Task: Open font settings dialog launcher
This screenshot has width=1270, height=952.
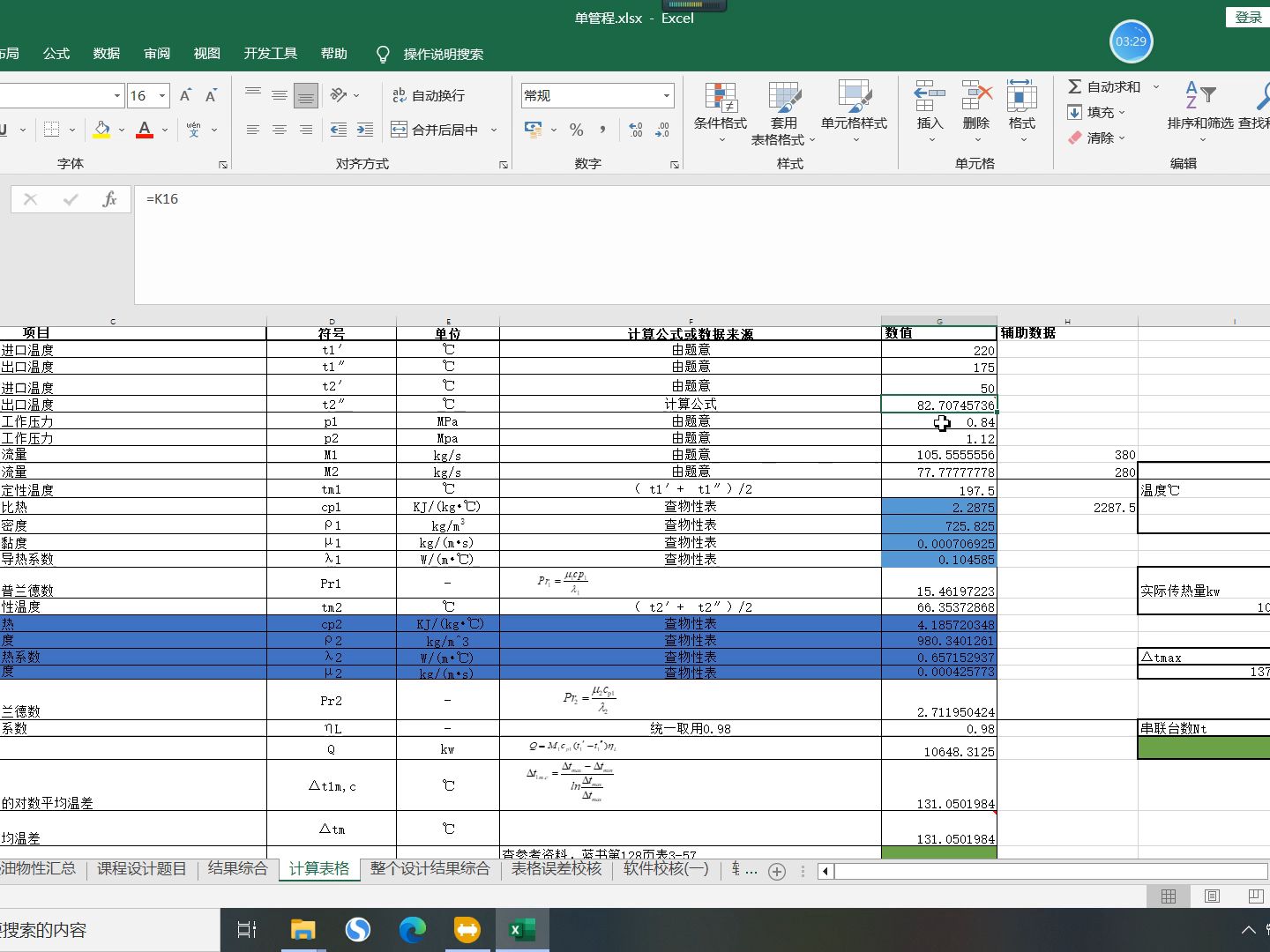Action: point(223,165)
